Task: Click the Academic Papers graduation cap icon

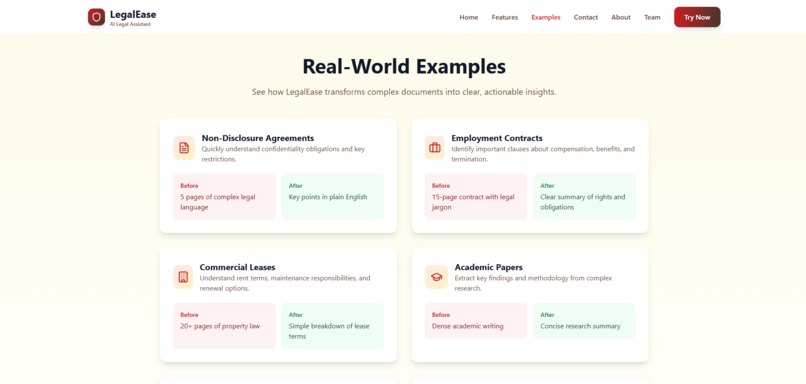Action: pos(436,277)
